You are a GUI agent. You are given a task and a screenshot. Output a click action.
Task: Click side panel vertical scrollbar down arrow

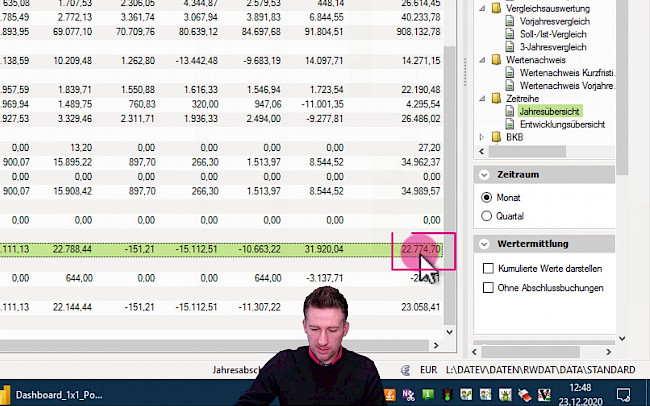tap(622, 338)
